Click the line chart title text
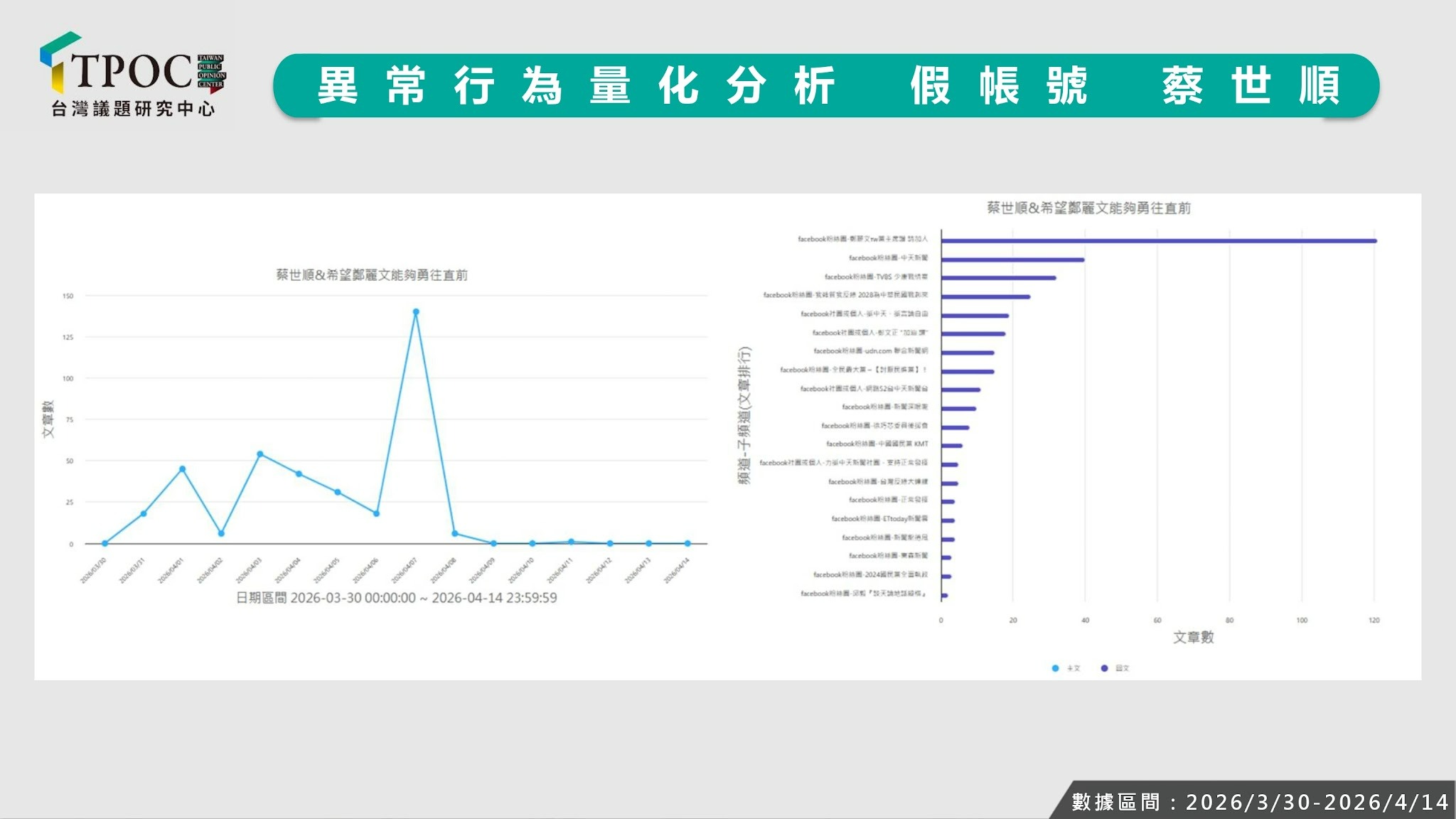 point(372,275)
